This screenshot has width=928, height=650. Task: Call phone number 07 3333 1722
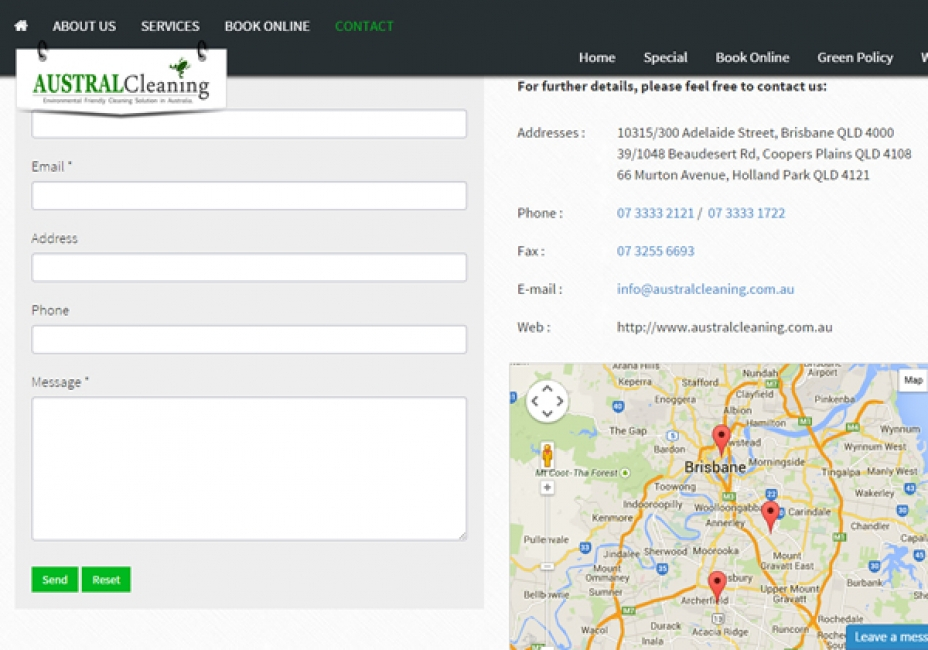[x=746, y=213]
